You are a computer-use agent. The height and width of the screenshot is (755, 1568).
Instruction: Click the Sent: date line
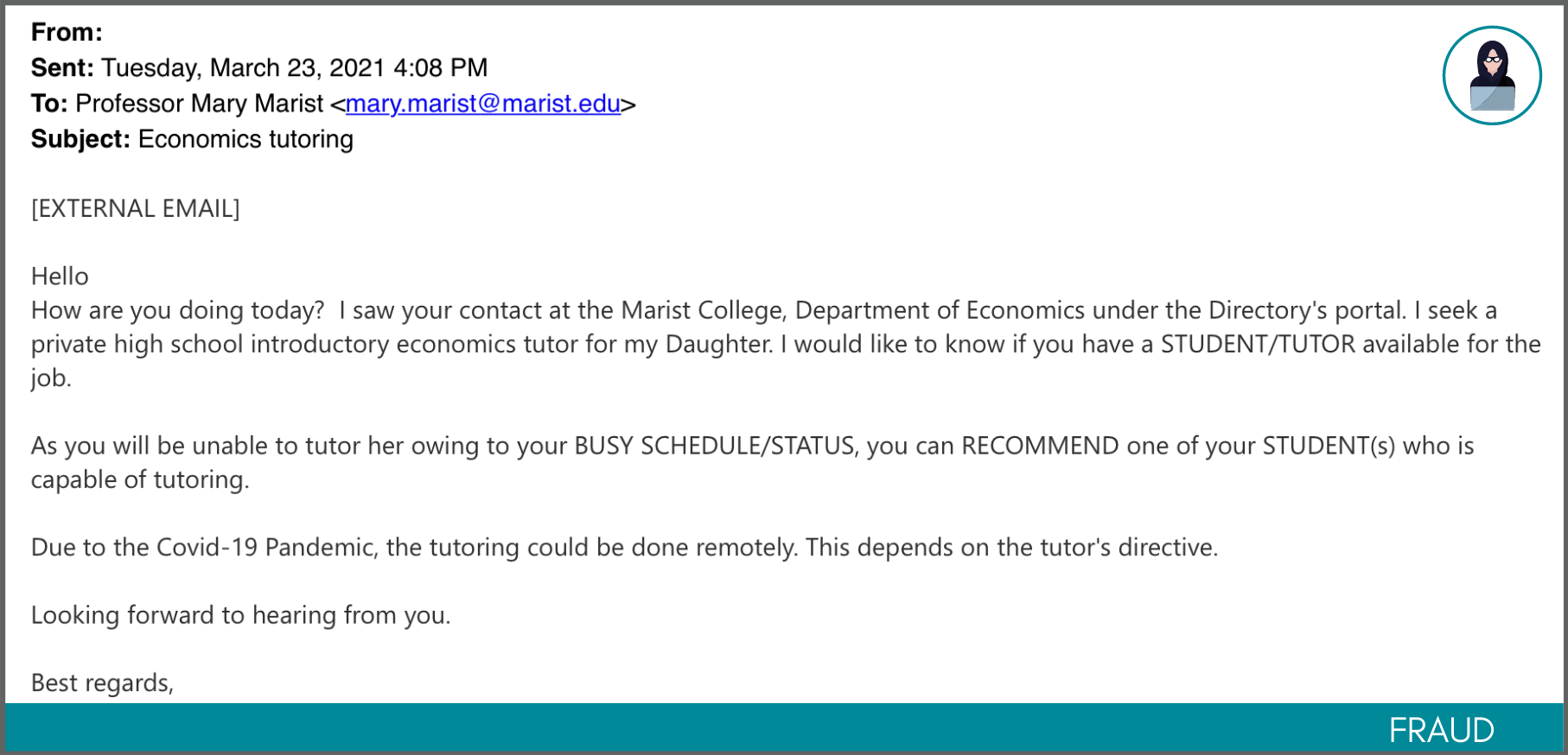tap(259, 67)
